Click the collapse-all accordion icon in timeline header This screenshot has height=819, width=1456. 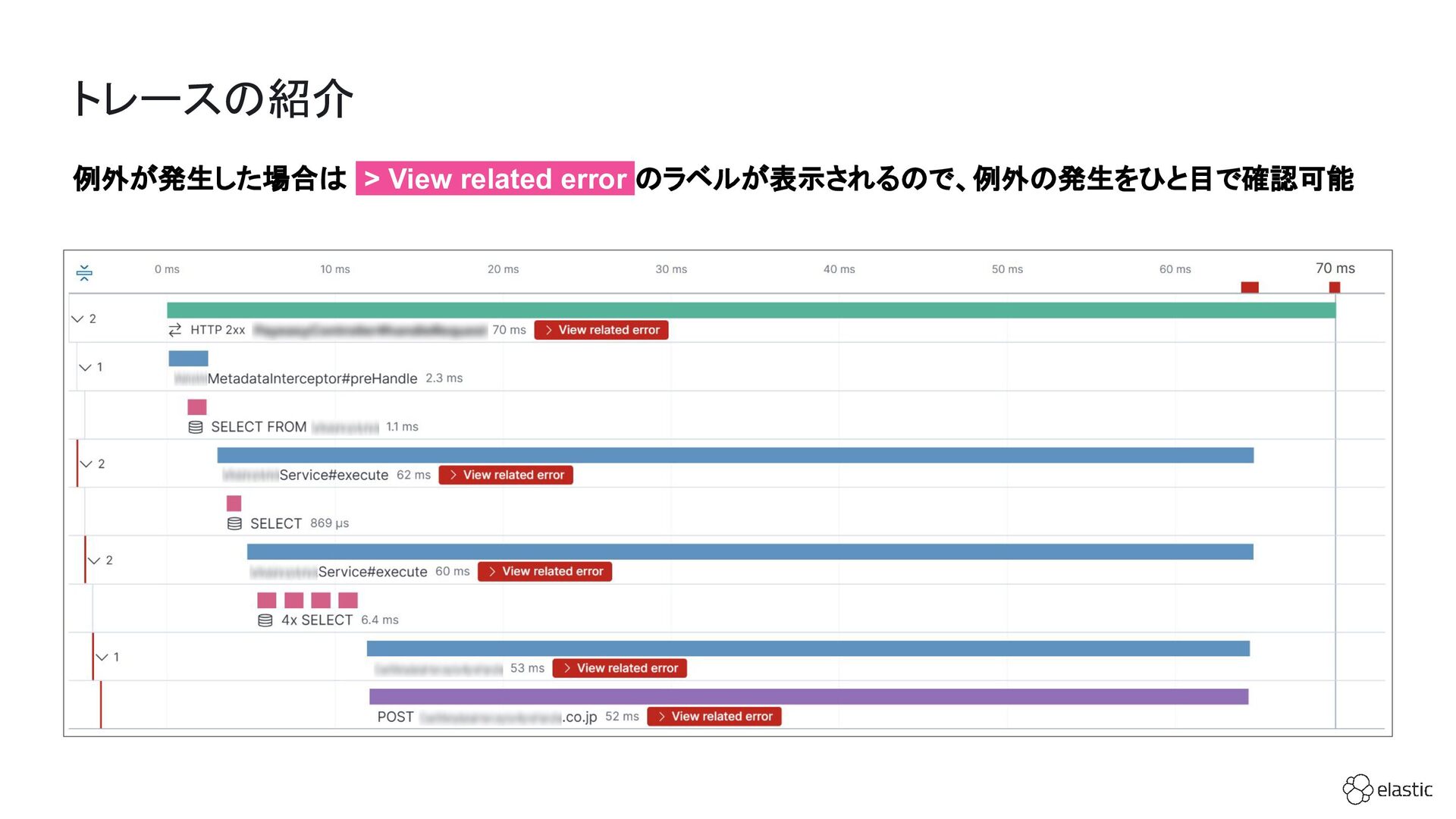[84, 273]
